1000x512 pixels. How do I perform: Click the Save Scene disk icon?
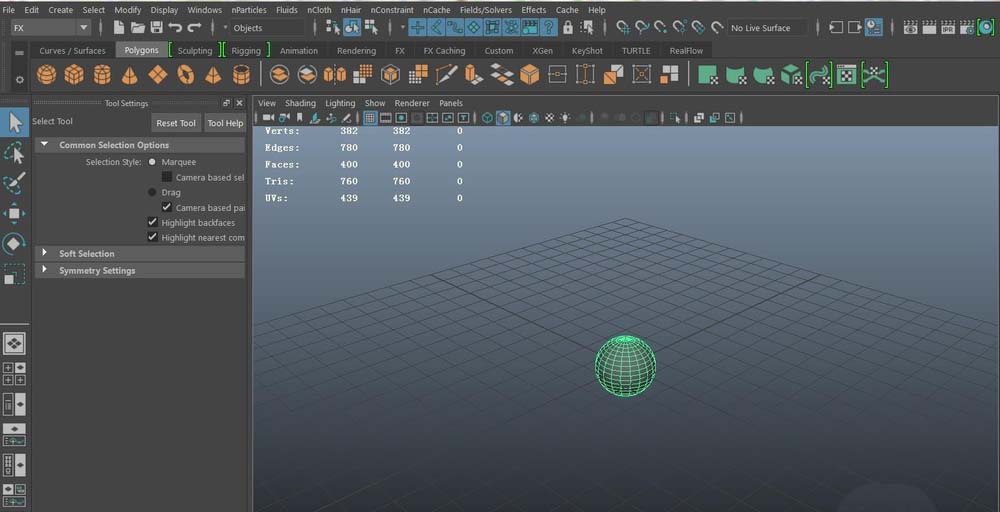(x=156, y=27)
